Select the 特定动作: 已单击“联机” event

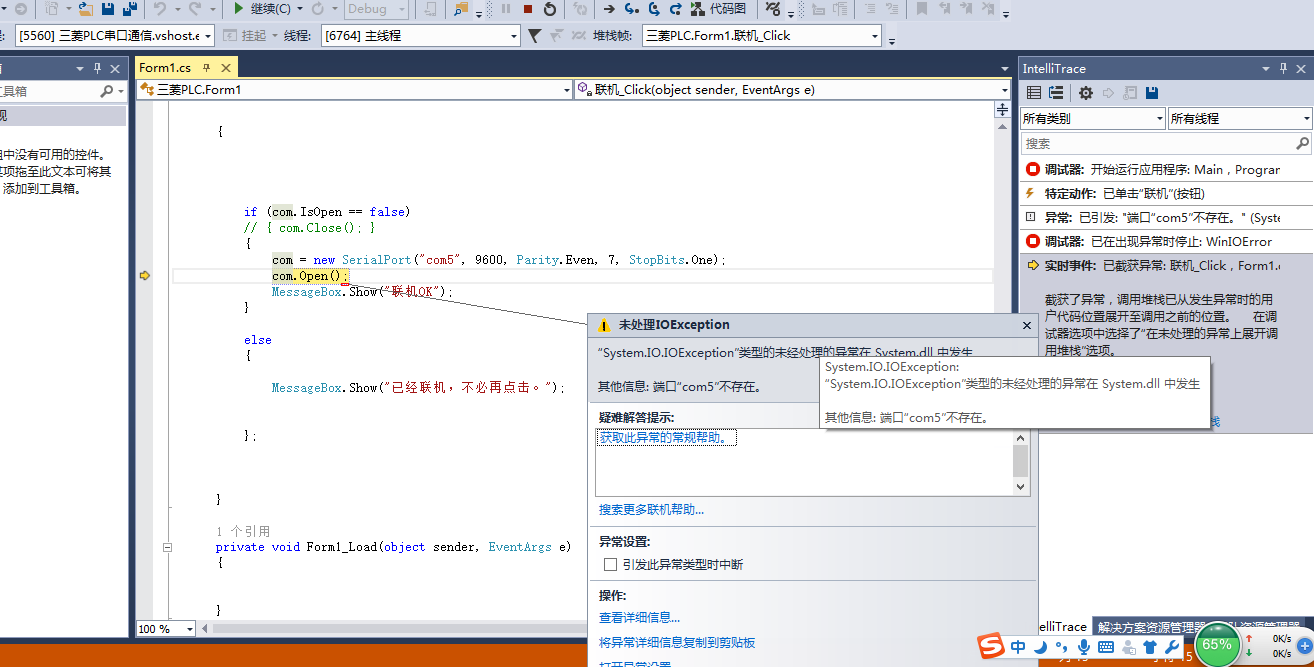tap(1165, 194)
